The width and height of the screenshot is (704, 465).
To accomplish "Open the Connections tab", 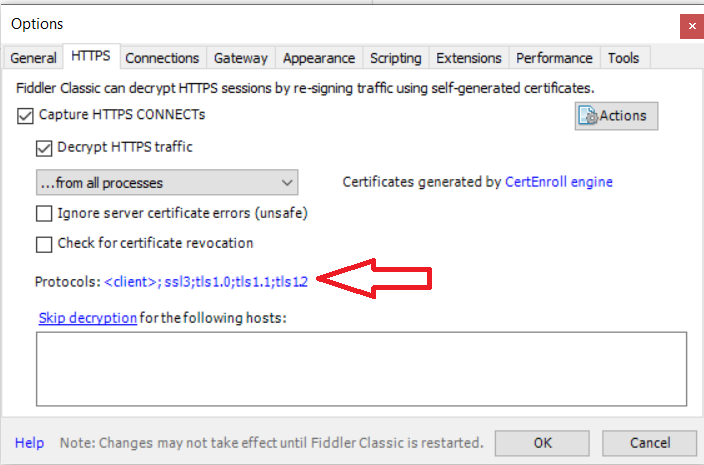I will tap(162, 58).
